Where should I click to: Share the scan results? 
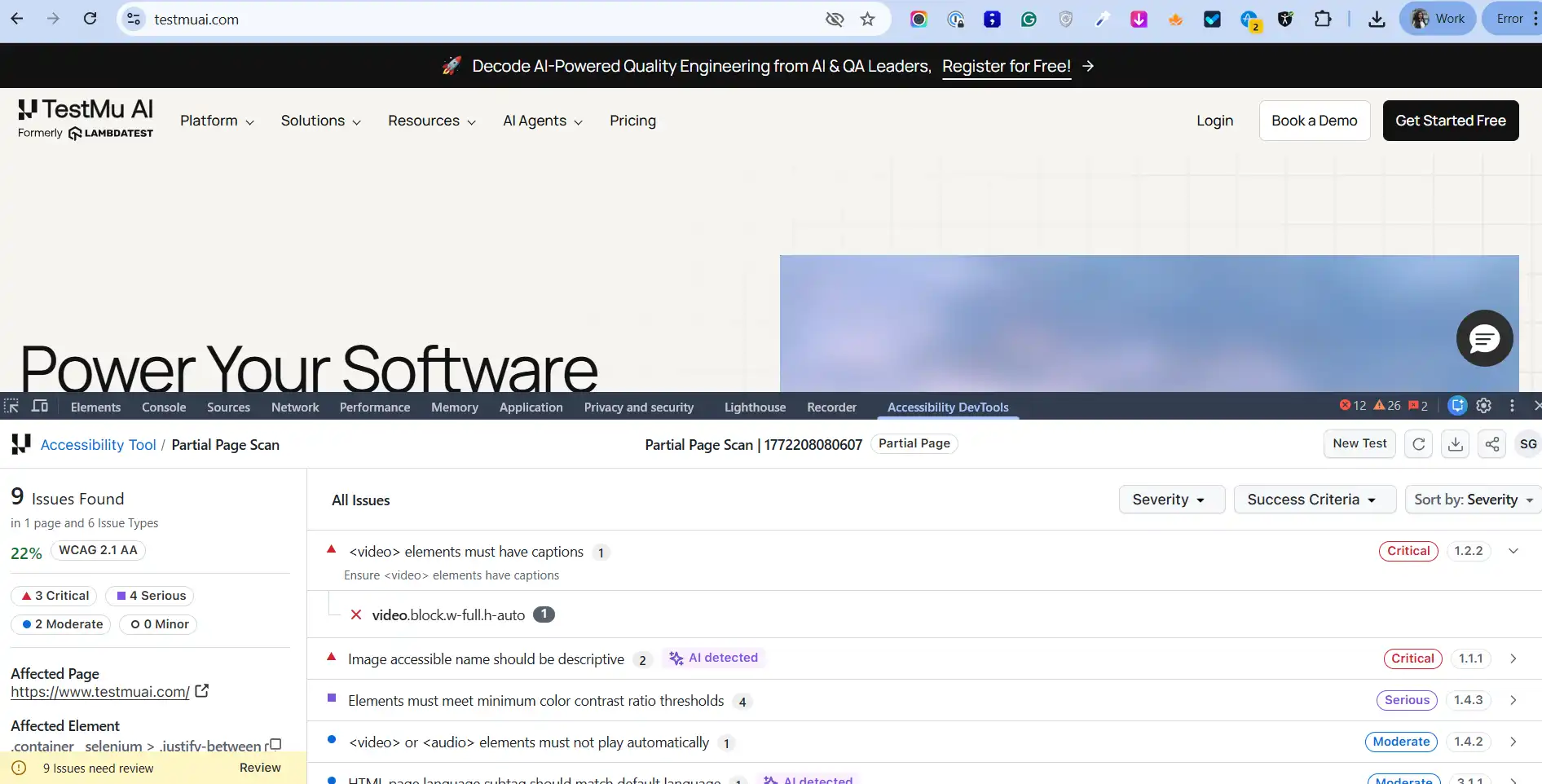click(x=1491, y=444)
